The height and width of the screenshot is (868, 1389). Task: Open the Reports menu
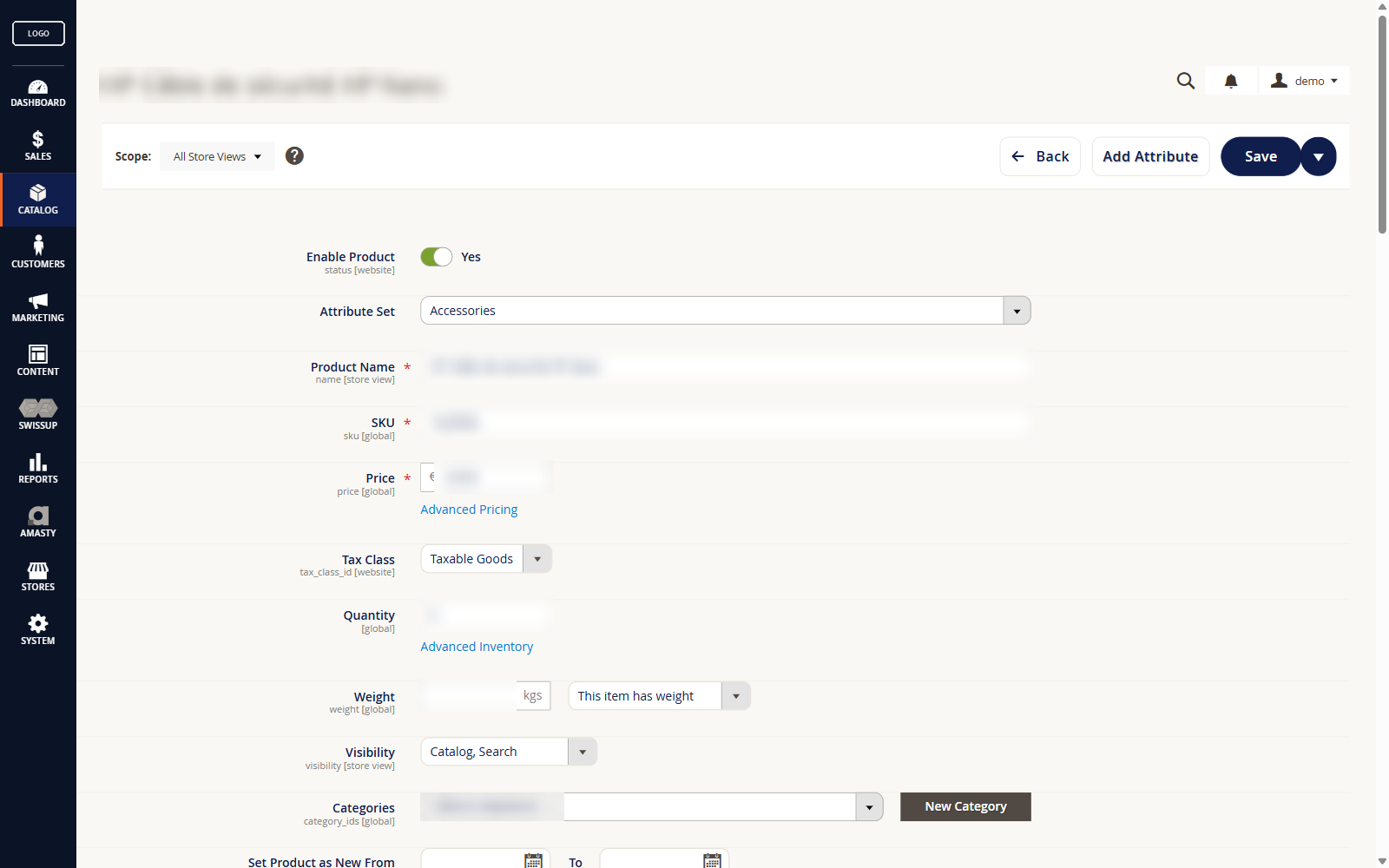click(38, 469)
